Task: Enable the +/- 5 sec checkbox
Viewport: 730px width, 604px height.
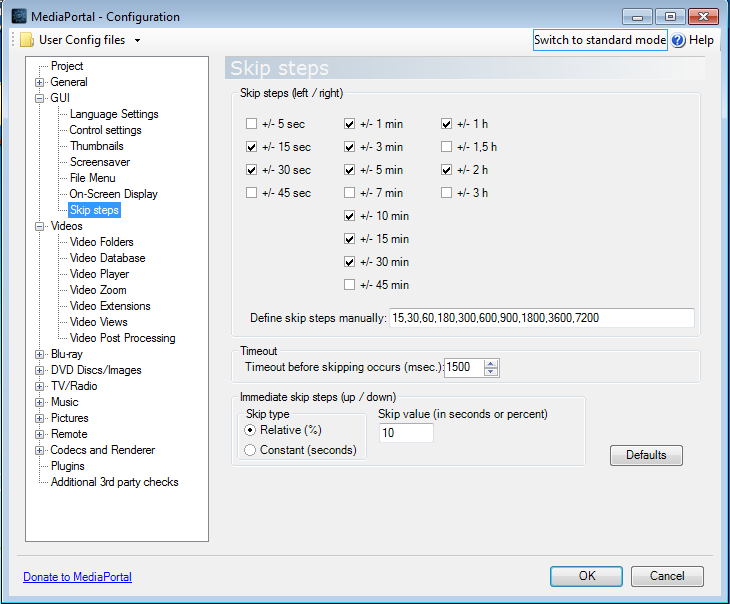Action: (251, 124)
